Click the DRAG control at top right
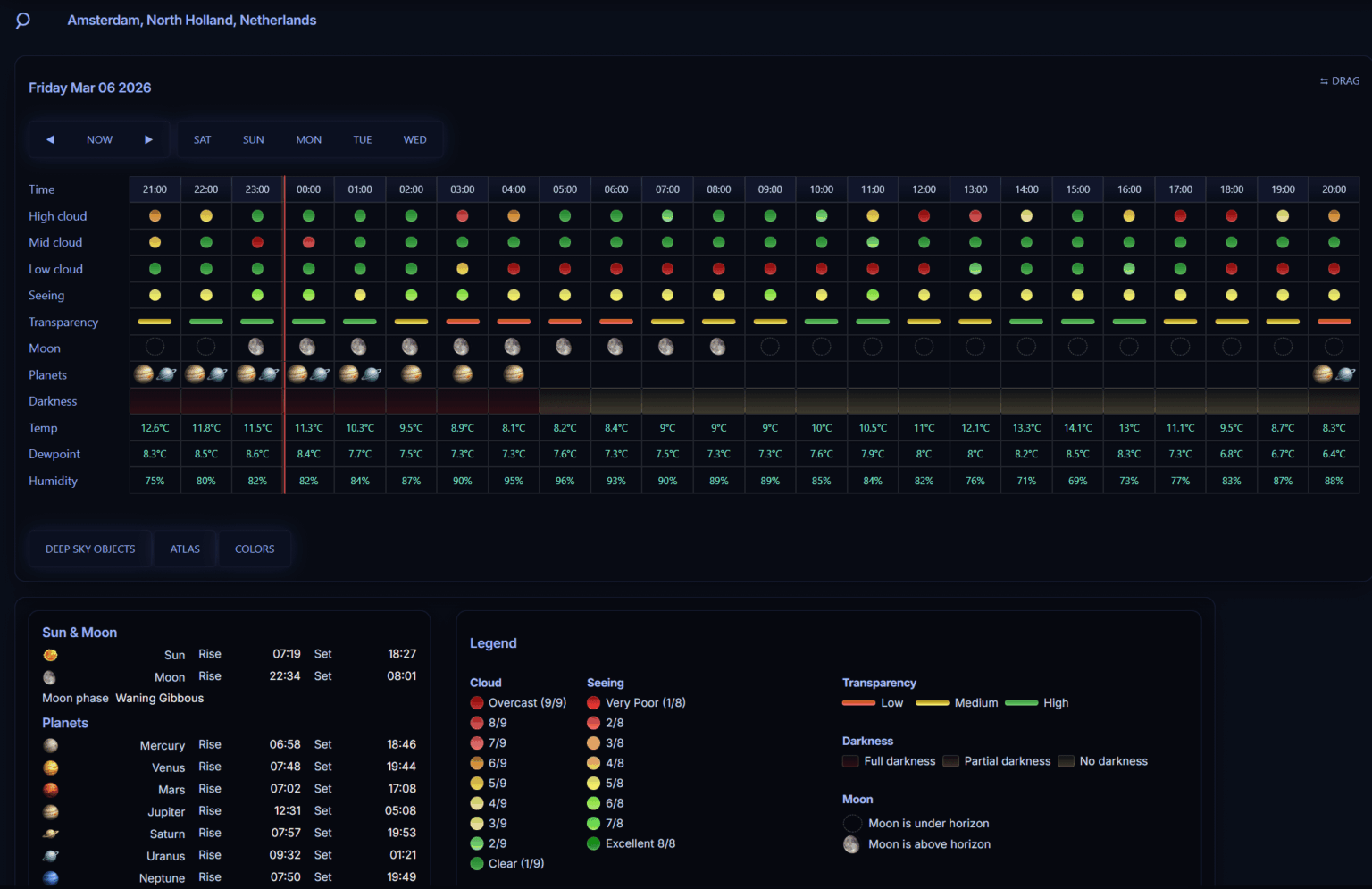Viewport: 1372px width, 889px height. pyautogui.click(x=1339, y=80)
